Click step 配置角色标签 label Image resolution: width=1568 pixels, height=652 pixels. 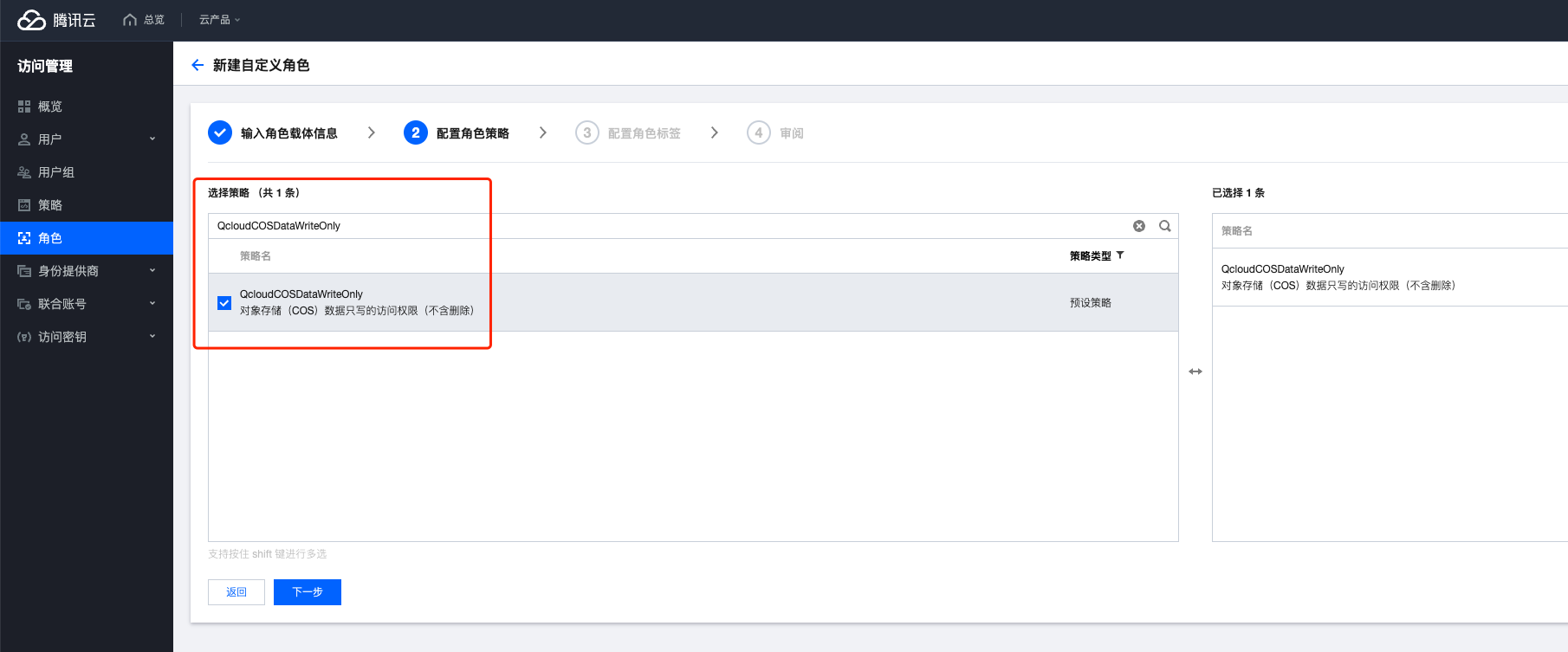(645, 133)
